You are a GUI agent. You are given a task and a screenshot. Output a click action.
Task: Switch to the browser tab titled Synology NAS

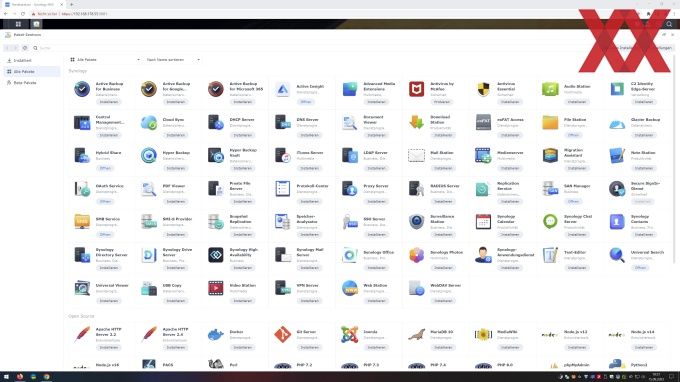tap(34, 4)
